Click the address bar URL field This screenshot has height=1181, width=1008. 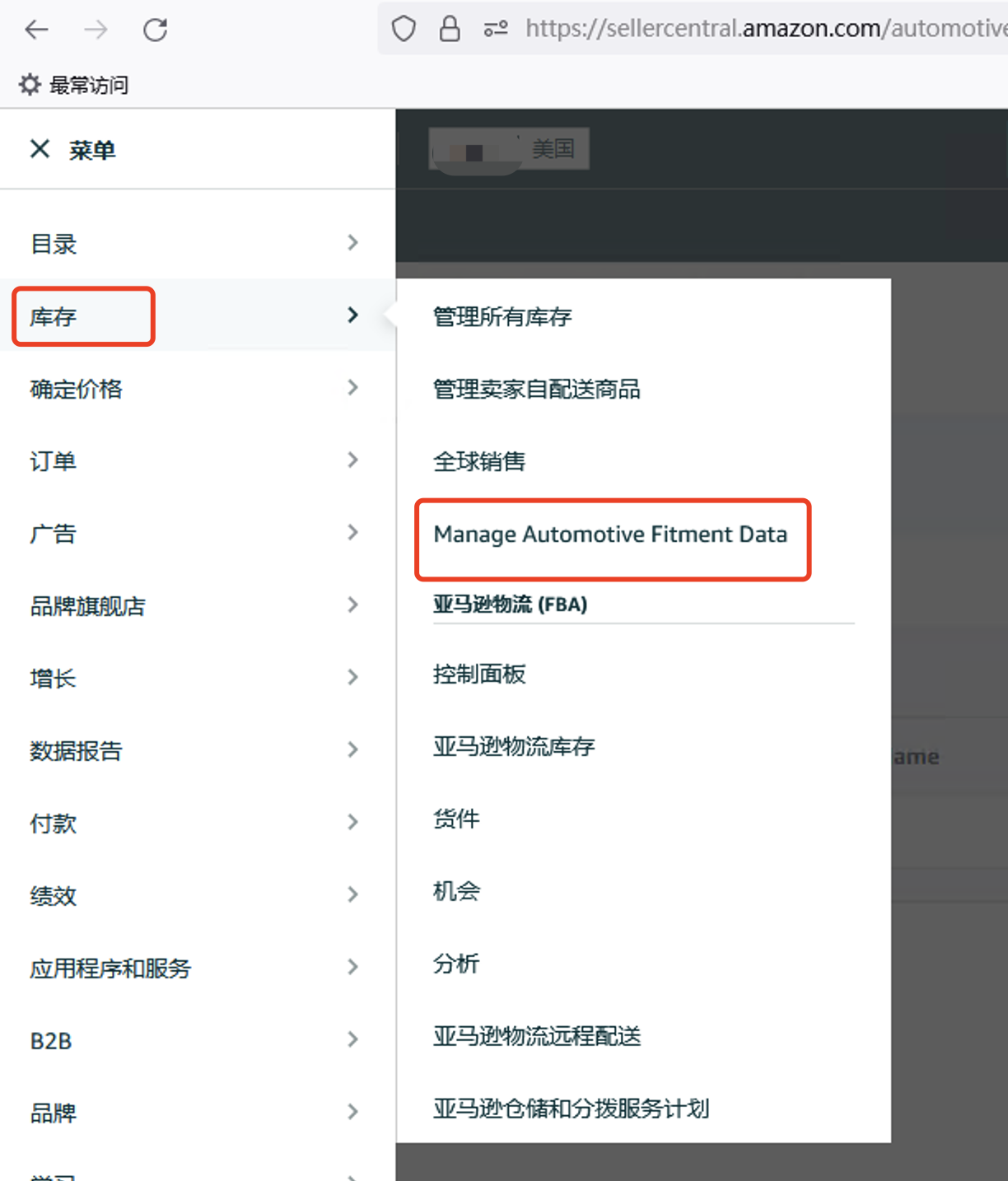pos(766,30)
